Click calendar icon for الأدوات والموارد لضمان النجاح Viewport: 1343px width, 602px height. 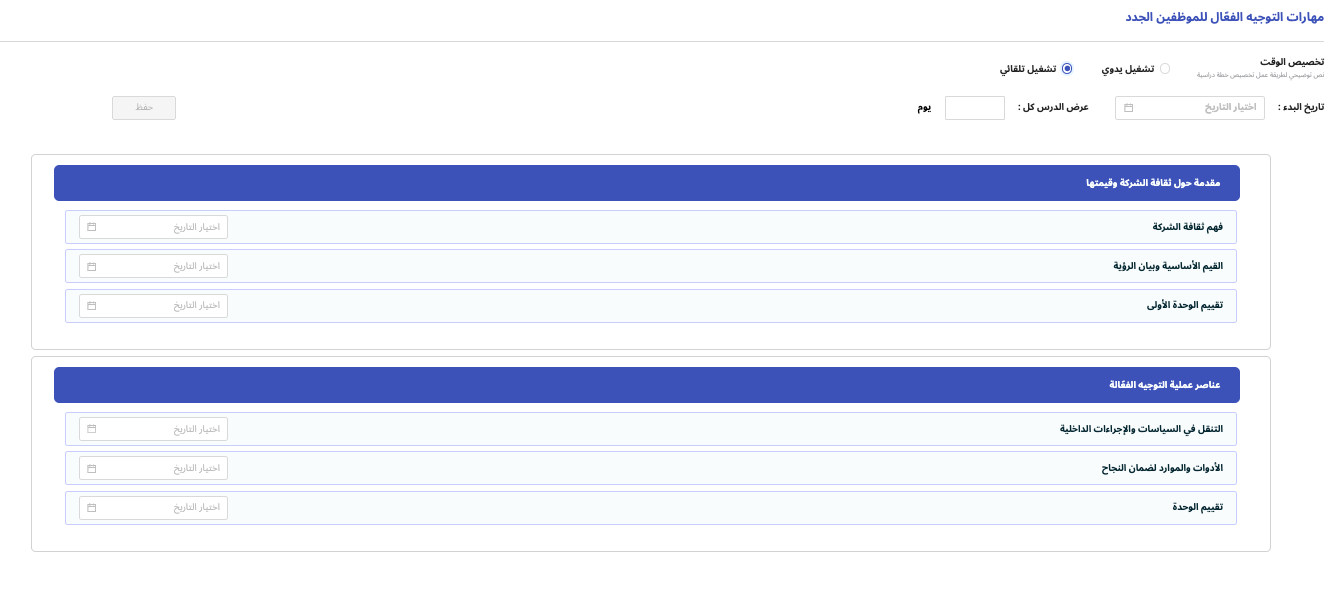pyautogui.click(x=92, y=469)
